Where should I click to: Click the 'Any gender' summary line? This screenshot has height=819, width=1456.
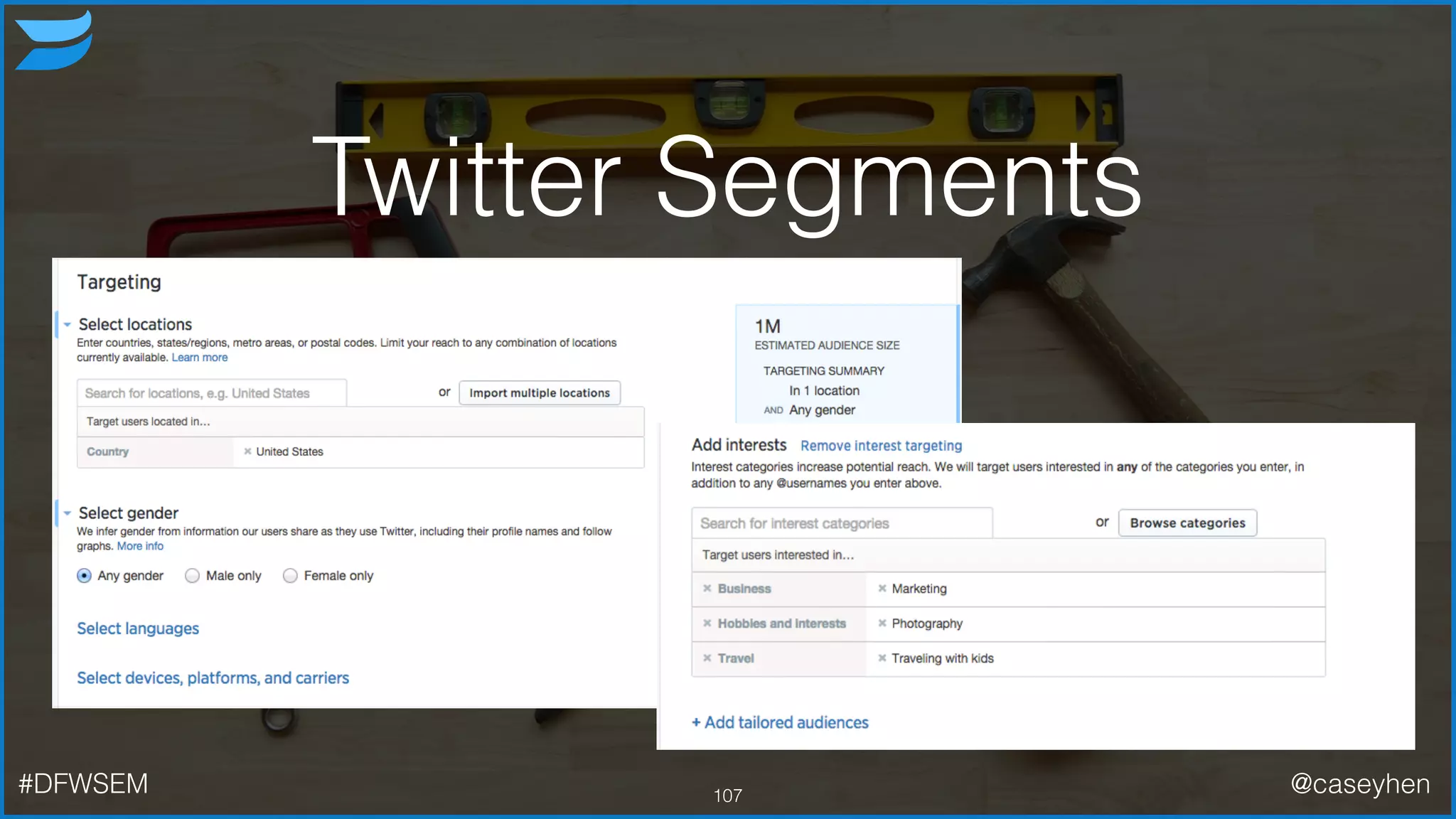822,410
